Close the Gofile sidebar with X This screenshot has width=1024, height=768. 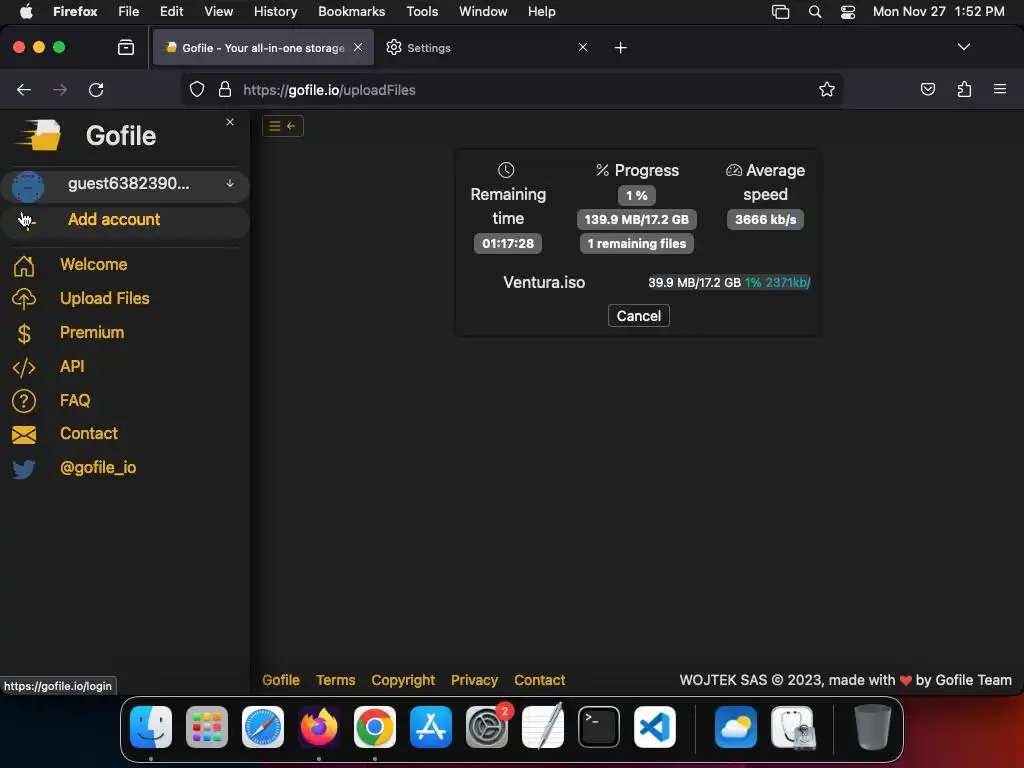pyautogui.click(x=230, y=122)
